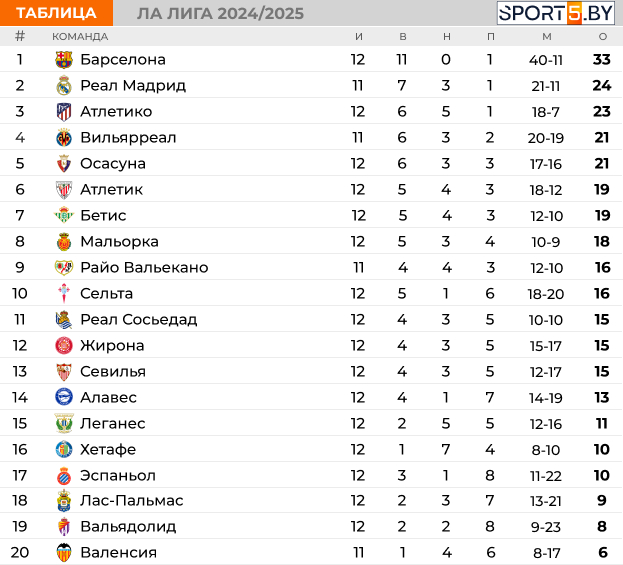
Task: Select the Atlético Madrid crest icon
Action: [64, 112]
